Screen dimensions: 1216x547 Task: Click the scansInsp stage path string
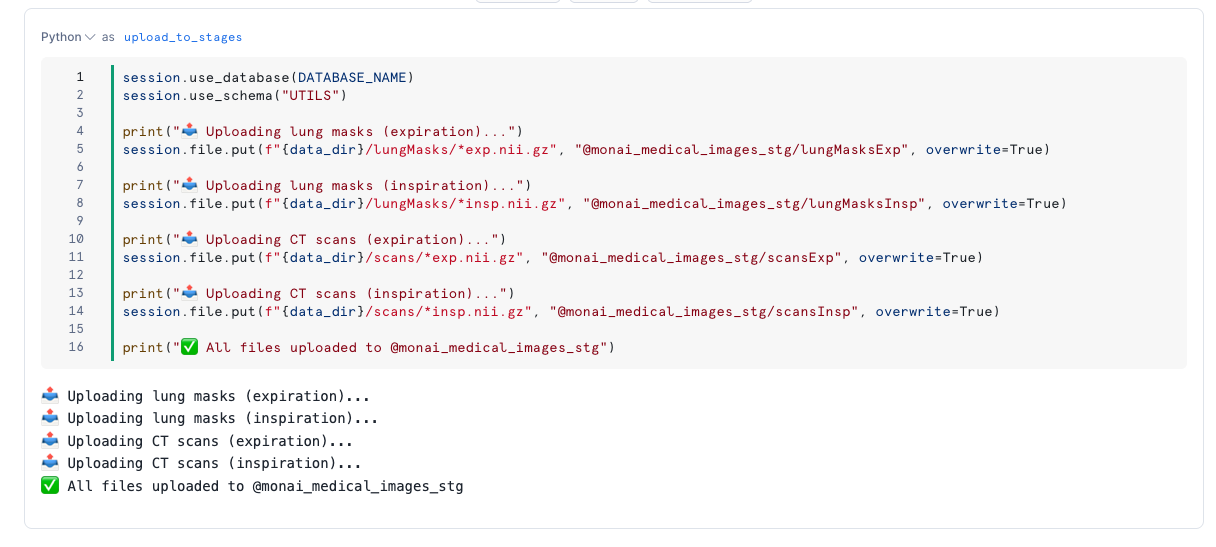[704, 311]
